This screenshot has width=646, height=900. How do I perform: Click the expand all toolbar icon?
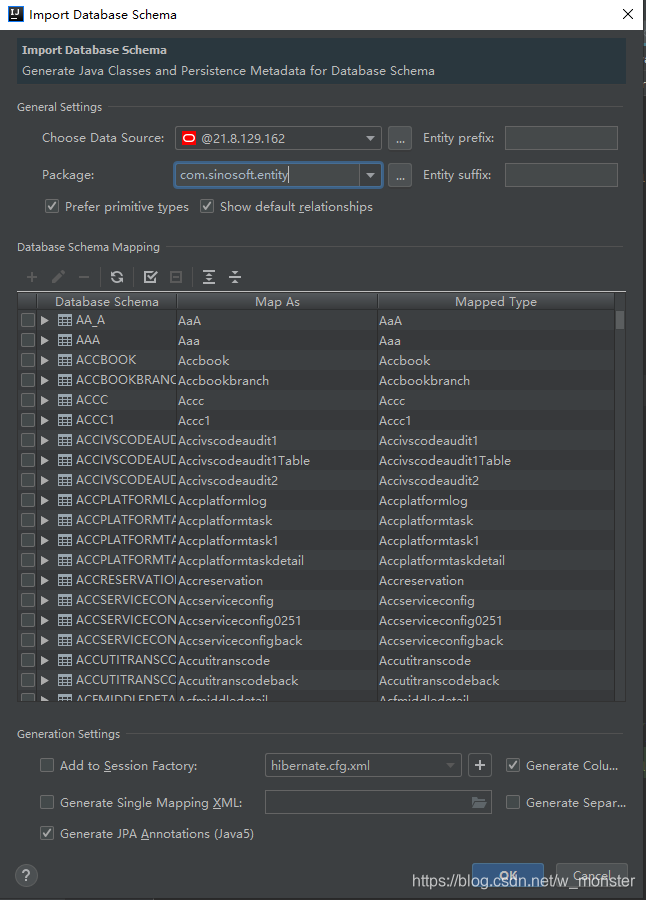tap(209, 277)
